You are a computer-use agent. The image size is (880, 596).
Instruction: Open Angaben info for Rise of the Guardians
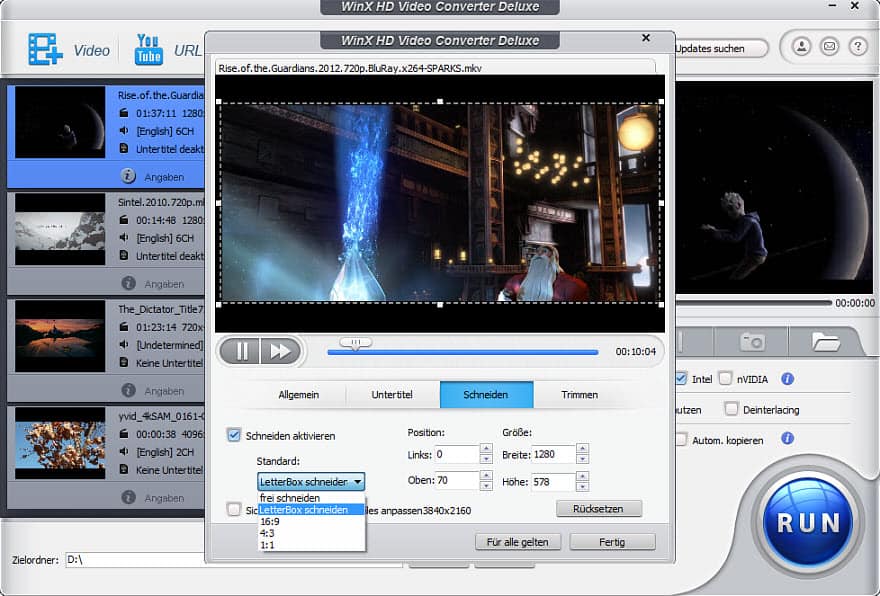(x=129, y=176)
